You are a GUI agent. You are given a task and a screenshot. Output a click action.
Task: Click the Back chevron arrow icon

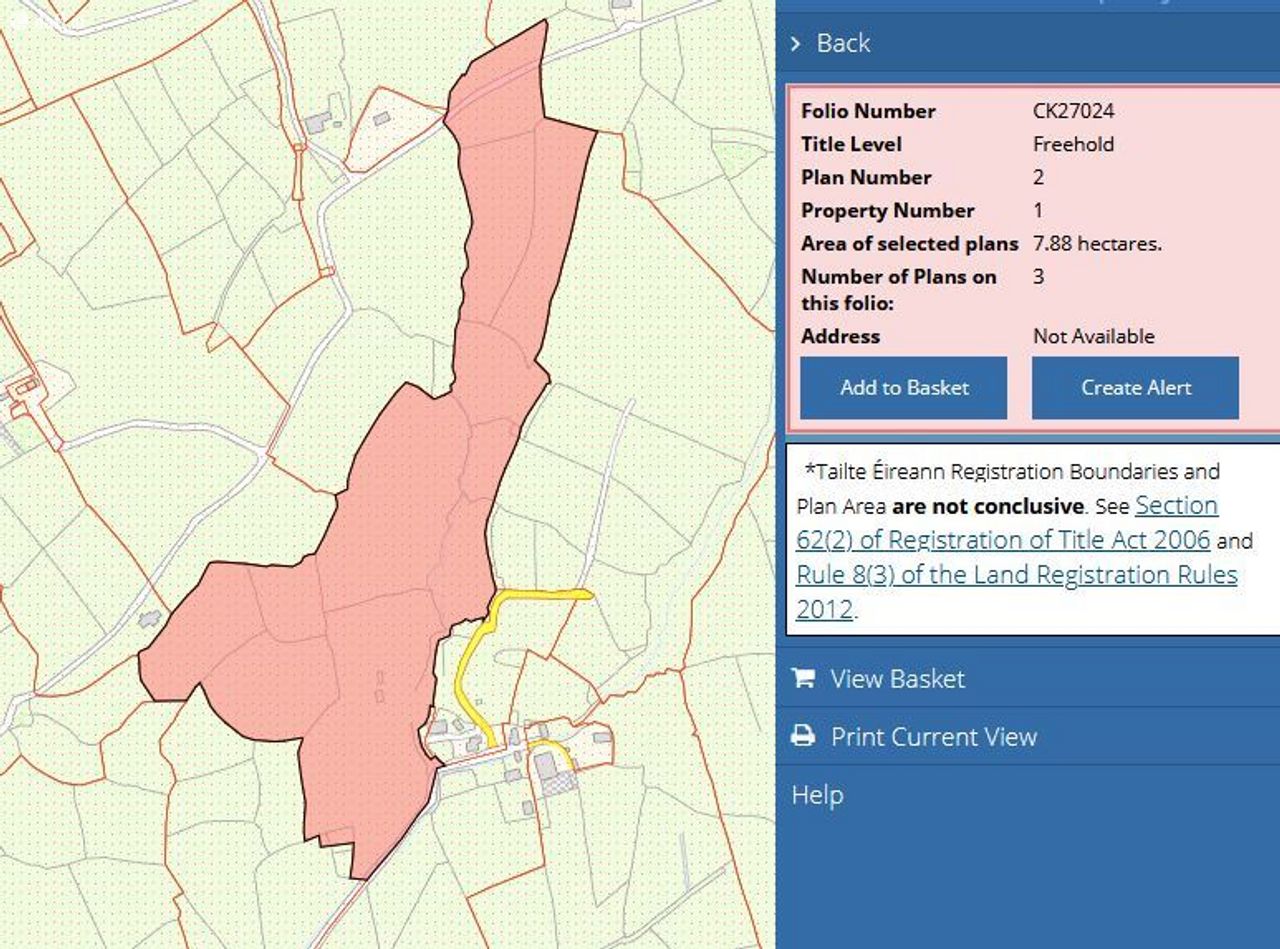(796, 43)
